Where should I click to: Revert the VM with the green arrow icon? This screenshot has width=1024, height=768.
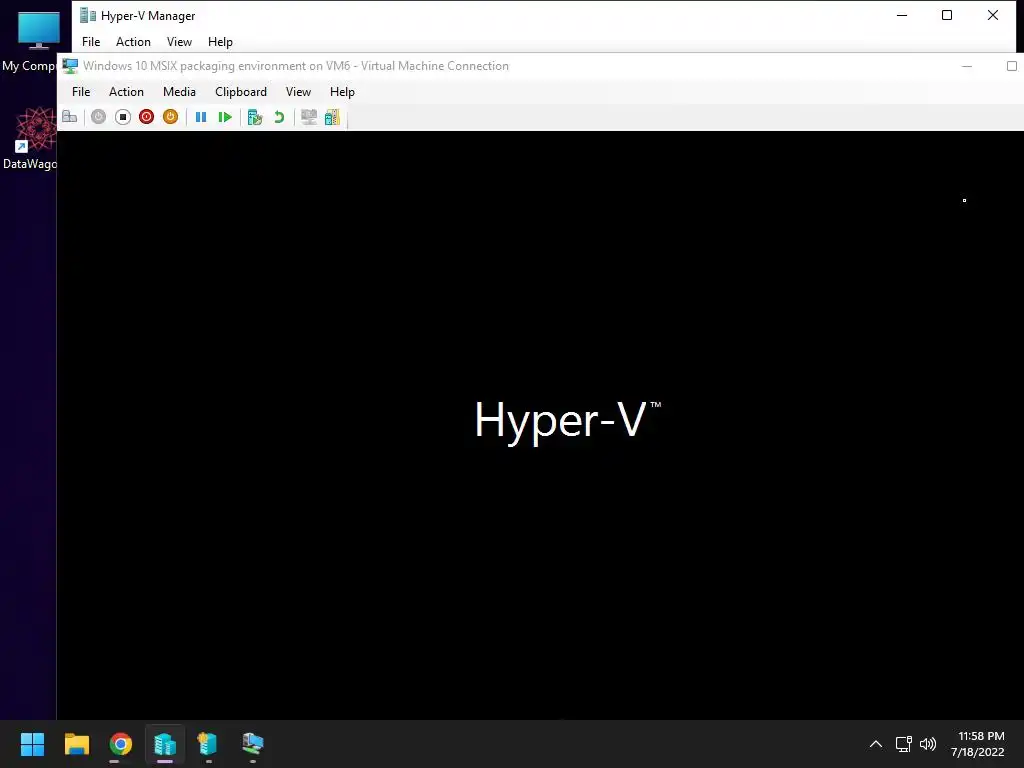(x=279, y=117)
